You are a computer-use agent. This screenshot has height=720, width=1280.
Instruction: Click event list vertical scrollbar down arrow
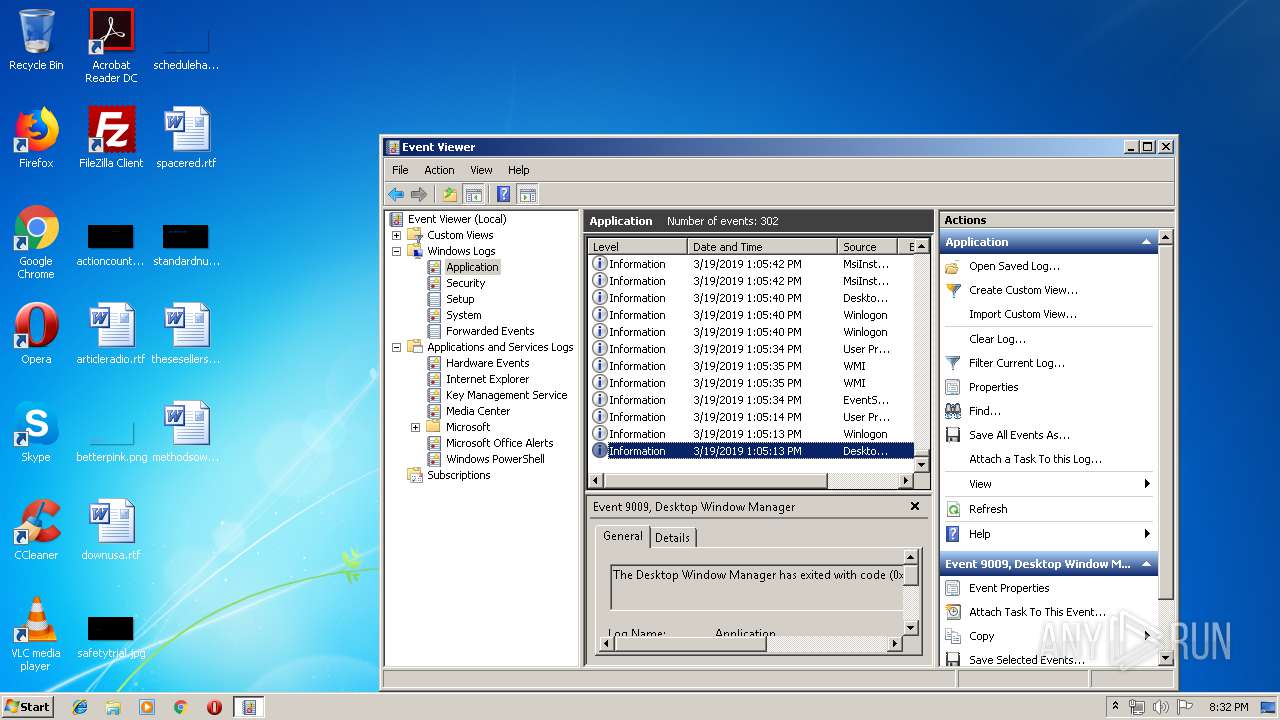922,465
